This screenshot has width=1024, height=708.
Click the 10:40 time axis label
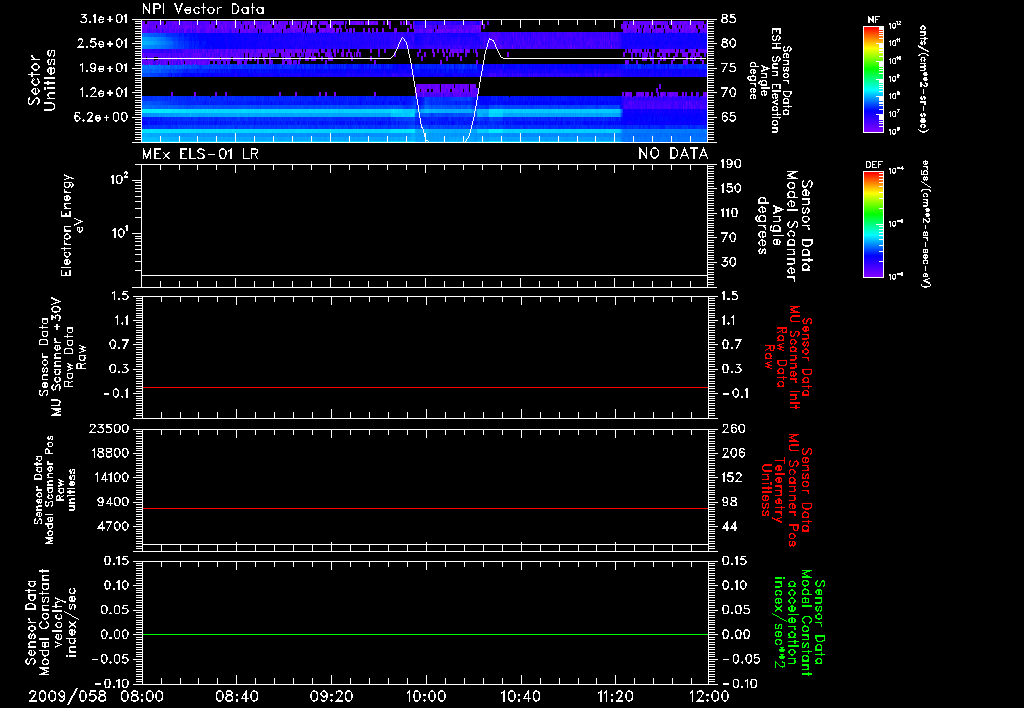[520, 696]
